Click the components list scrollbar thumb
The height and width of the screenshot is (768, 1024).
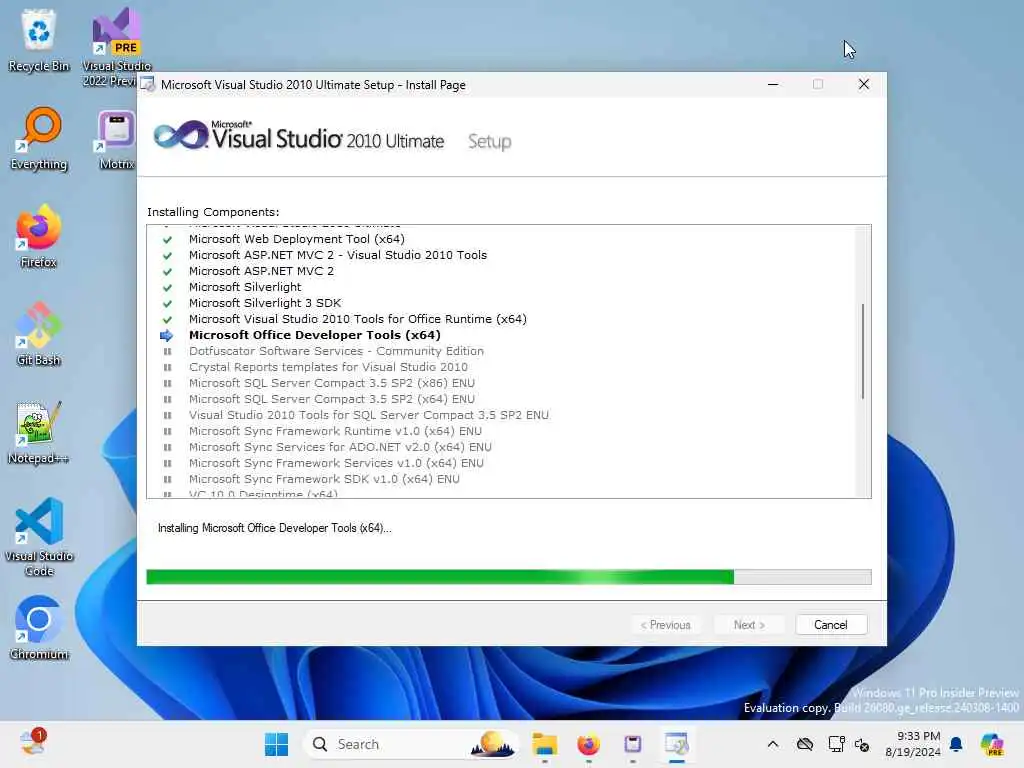863,351
